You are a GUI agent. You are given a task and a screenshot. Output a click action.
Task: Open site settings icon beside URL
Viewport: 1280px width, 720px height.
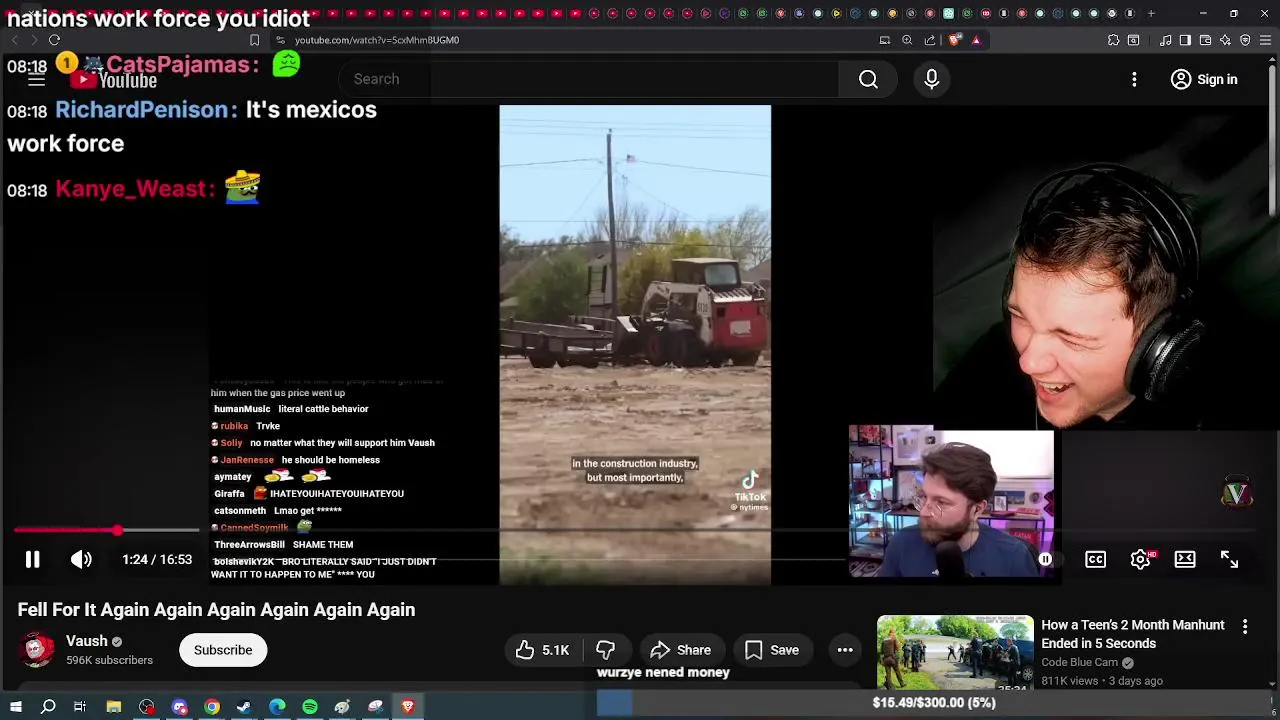pos(280,40)
